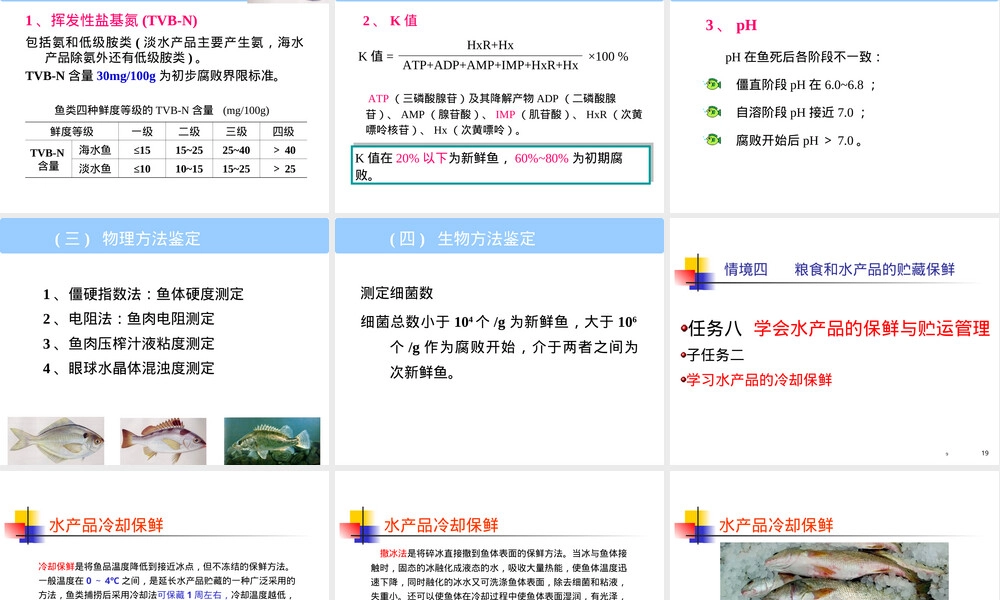Click the blue 30mg/100g value

(126, 76)
